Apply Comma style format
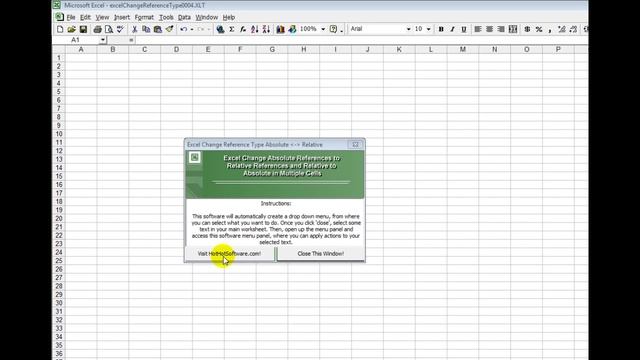The width and height of the screenshot is (640, 360). click(550, 29)
